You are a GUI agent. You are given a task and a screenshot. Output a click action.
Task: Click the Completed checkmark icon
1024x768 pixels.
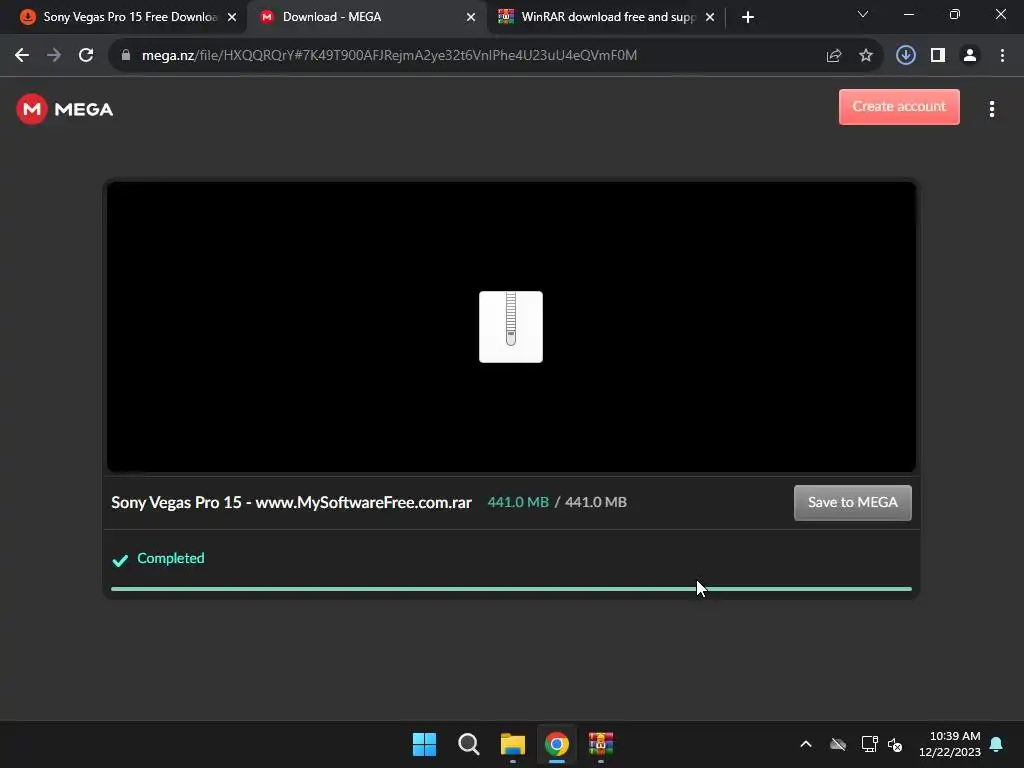coord(120,560)
